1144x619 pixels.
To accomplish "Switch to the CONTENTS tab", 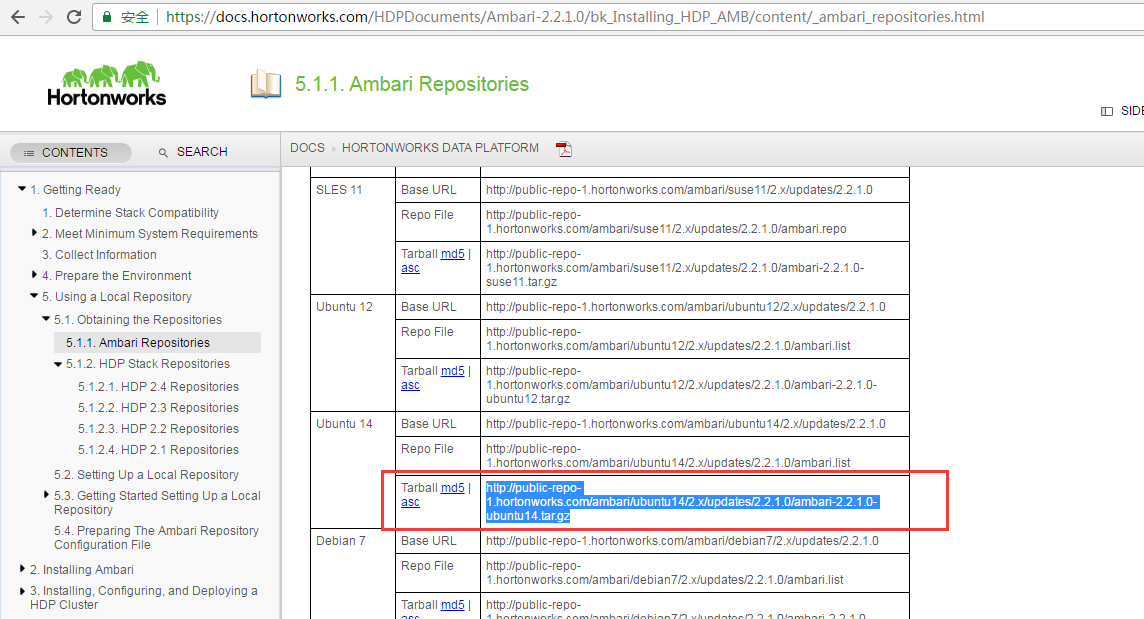I will [71, 153].
